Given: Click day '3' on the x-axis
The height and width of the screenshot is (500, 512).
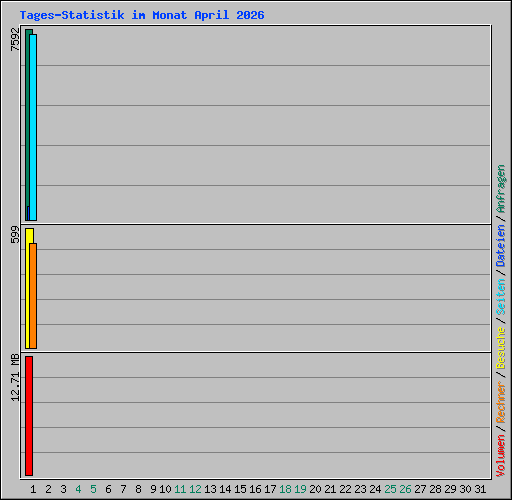Looking at the screenshot, I should tap(63, 489).
